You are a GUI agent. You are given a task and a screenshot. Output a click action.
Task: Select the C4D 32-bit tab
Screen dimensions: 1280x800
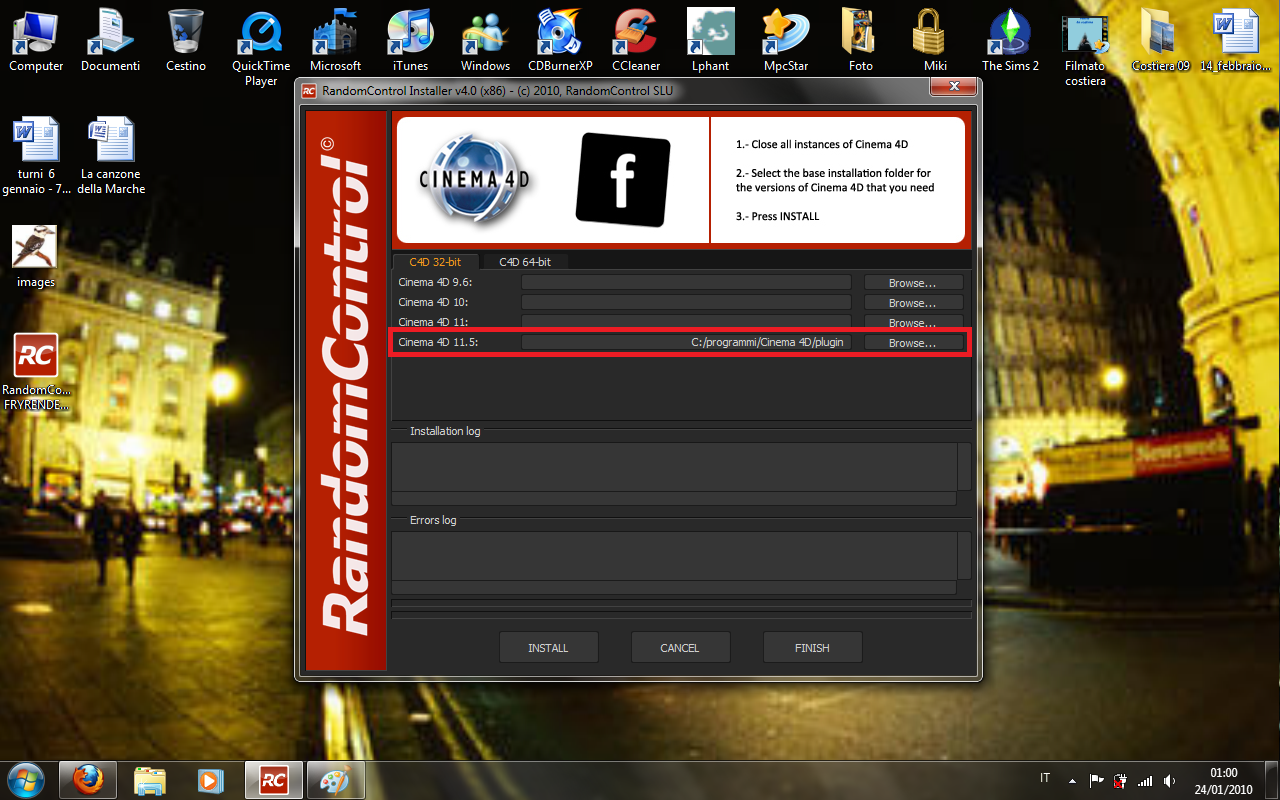pyautogui.click(x=435, y=262)
